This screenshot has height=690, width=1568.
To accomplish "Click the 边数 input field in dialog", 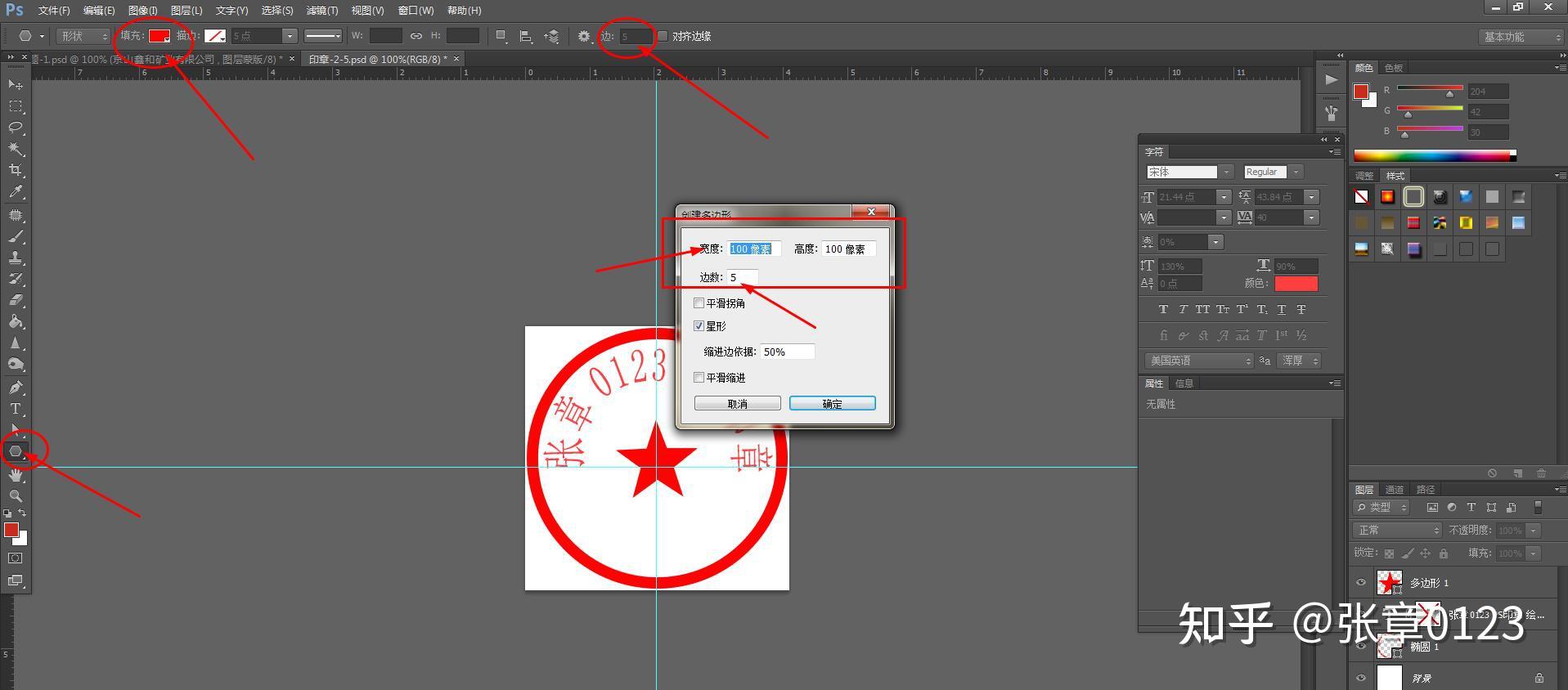I will tap(743, 277).
